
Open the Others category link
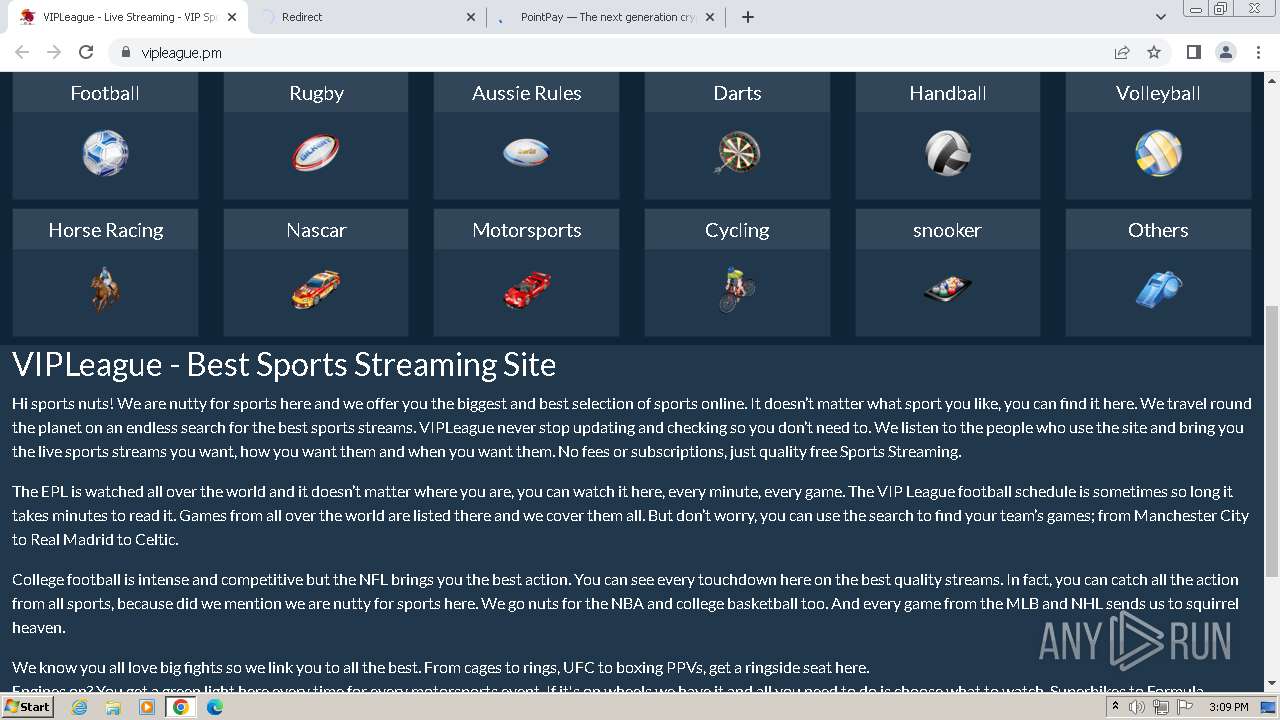tap(1158, 230)
